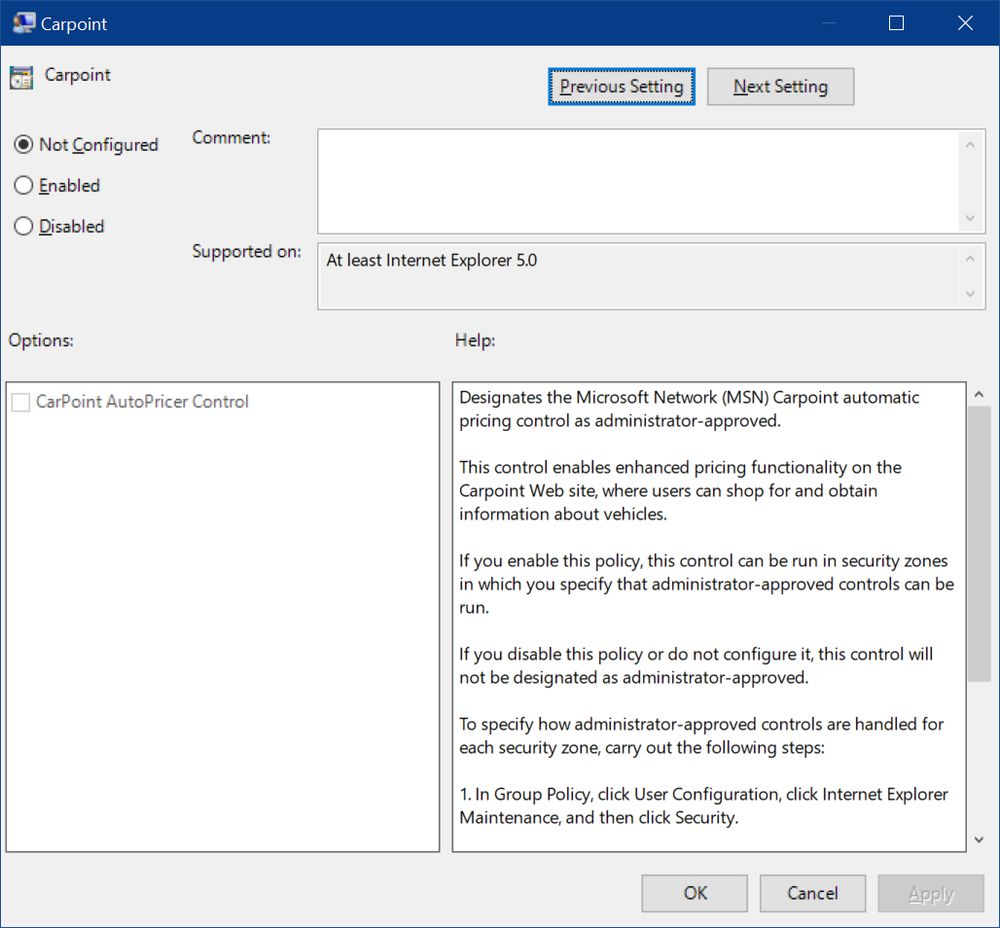Click Comment box scroll down arrow
The image size is (1000, 928).
(x=970, y=218)
